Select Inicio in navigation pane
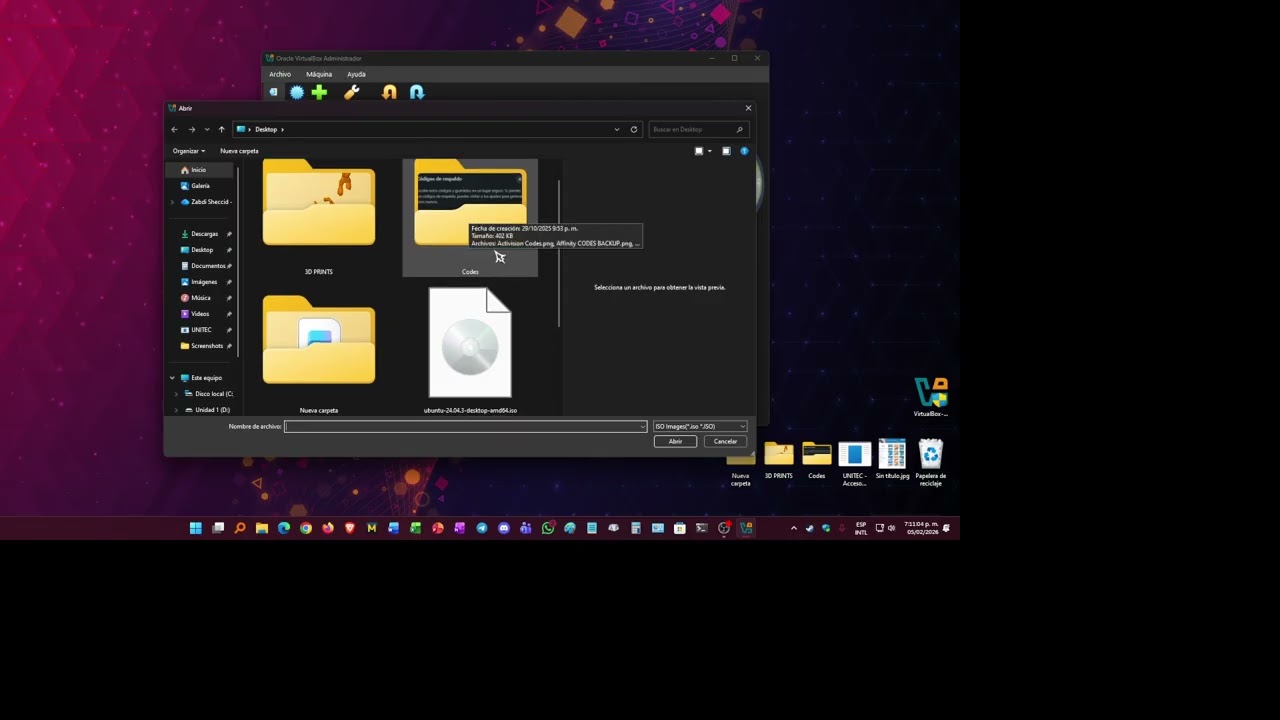The height and width of the screenshot is (720, 1280). pyautogui.click(x=200, y=170)
